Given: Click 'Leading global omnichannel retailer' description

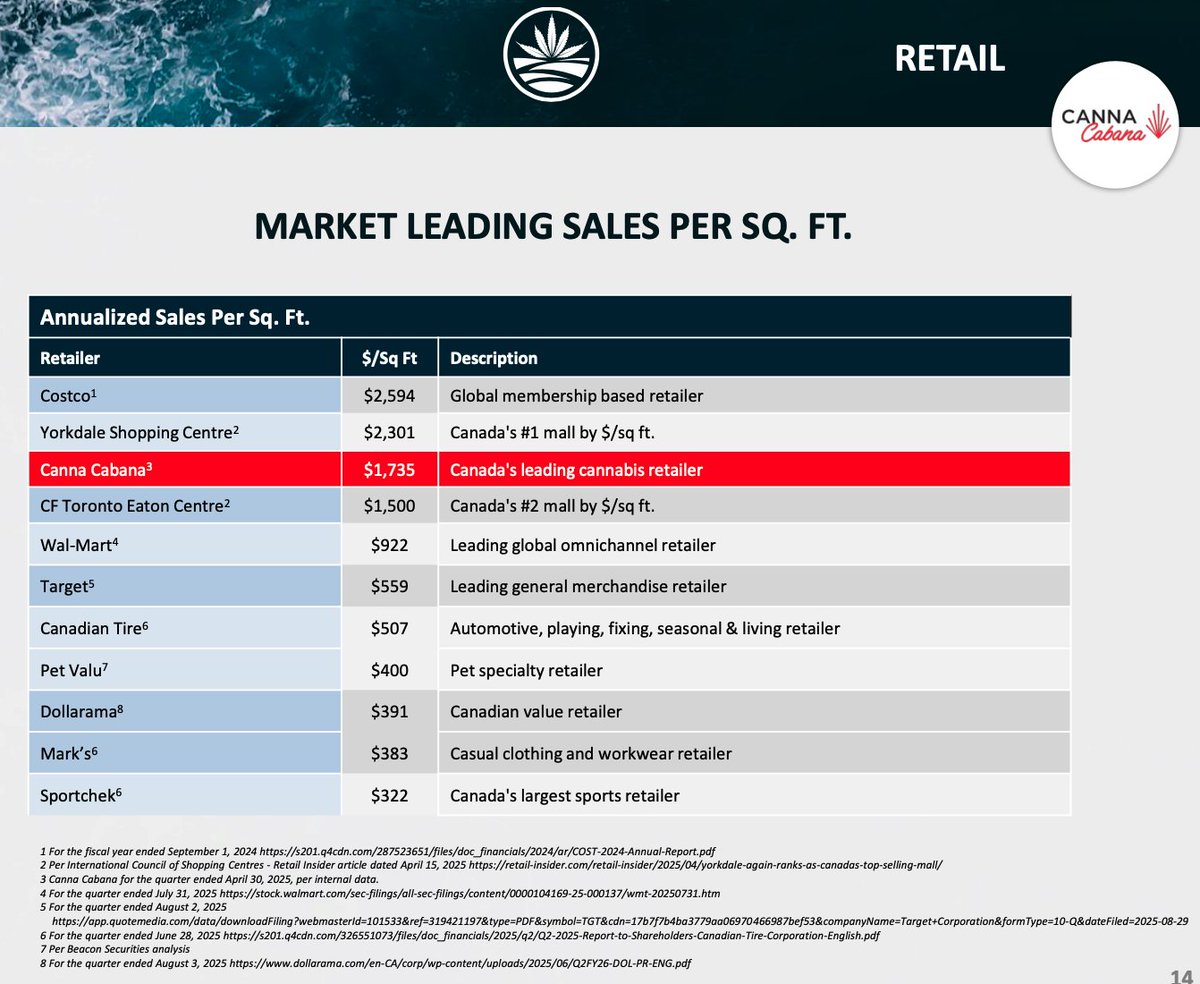Looking at the screenshot, I should click(583, 546).
